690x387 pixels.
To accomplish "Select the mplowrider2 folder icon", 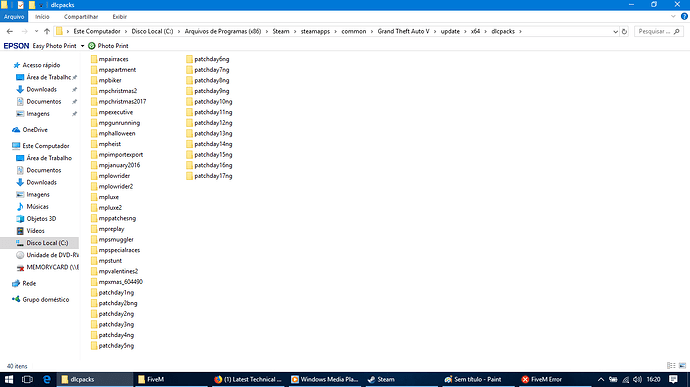I will click(94, 186).
